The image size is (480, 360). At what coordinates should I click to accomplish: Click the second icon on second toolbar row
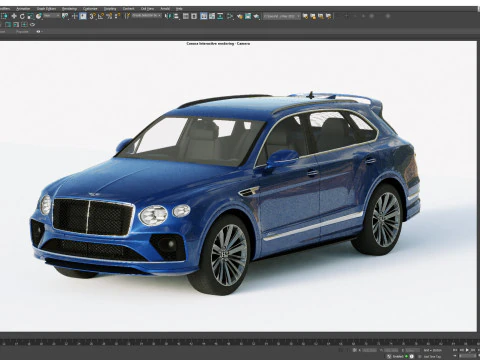16,24
